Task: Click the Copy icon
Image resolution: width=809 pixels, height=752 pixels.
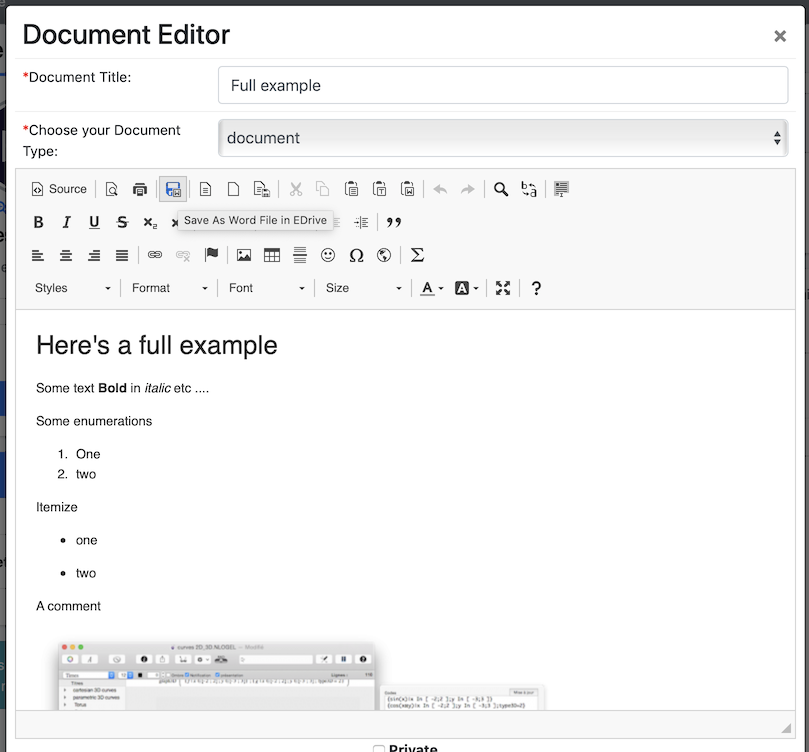Action: point(323,189)
